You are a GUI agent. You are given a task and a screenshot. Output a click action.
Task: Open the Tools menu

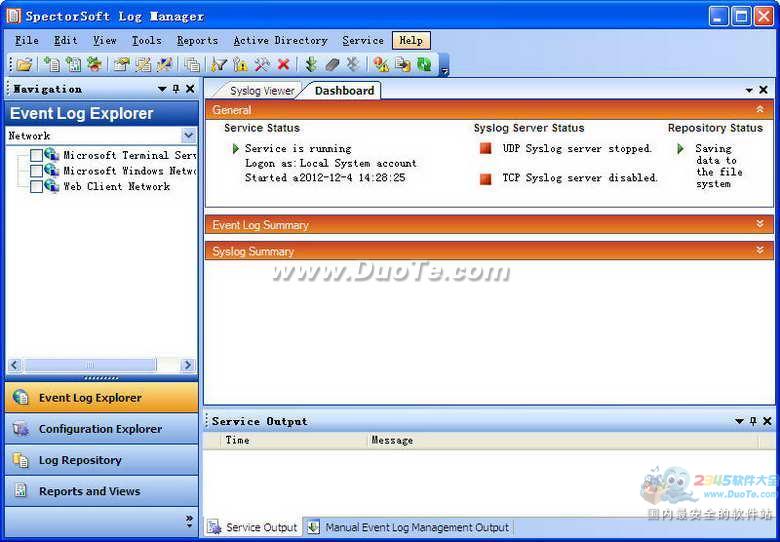pos(147,40)
